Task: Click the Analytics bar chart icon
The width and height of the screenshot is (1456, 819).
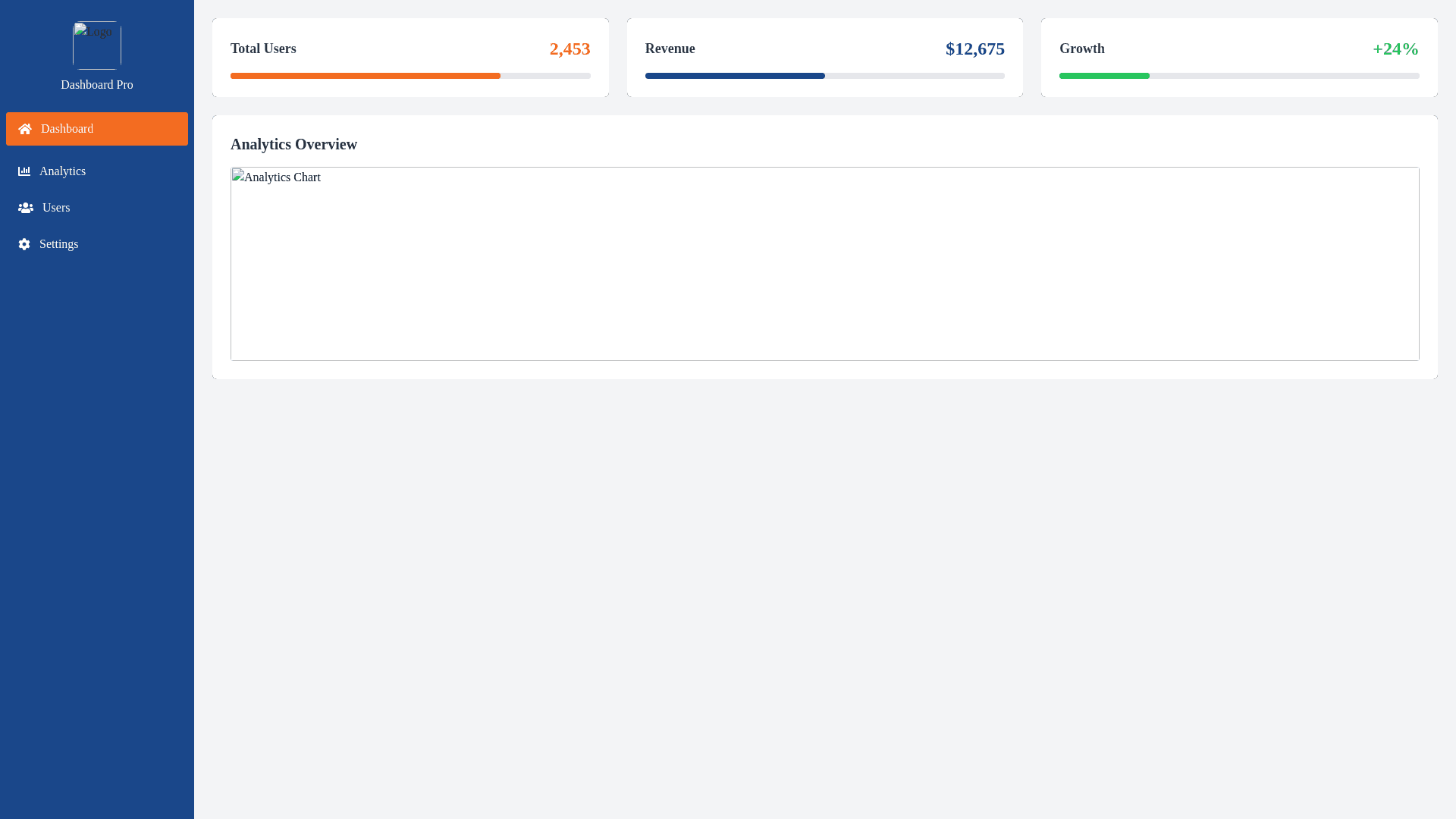Action: click(24, 171)
